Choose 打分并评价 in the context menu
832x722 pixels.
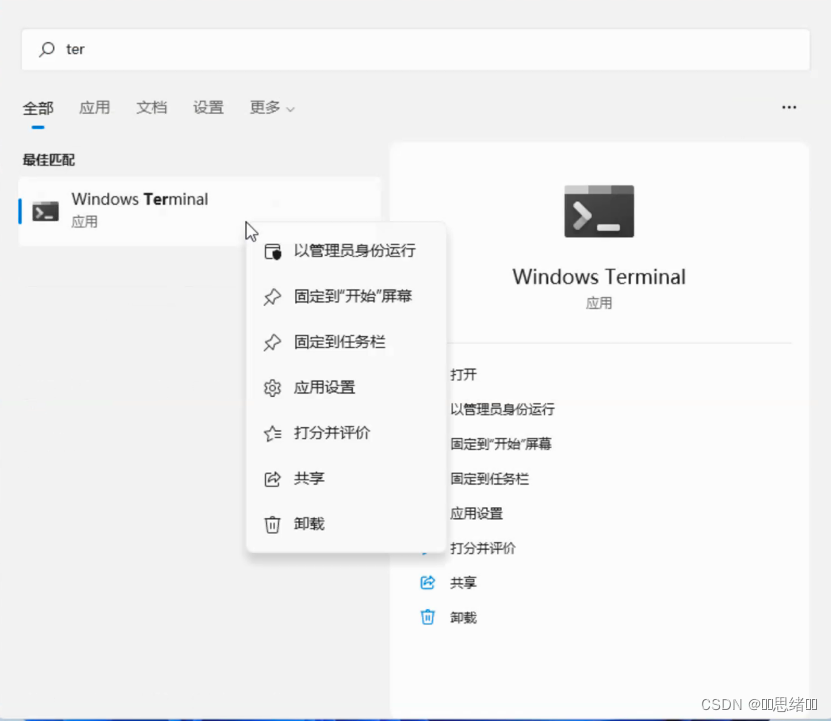click(346, 433)
